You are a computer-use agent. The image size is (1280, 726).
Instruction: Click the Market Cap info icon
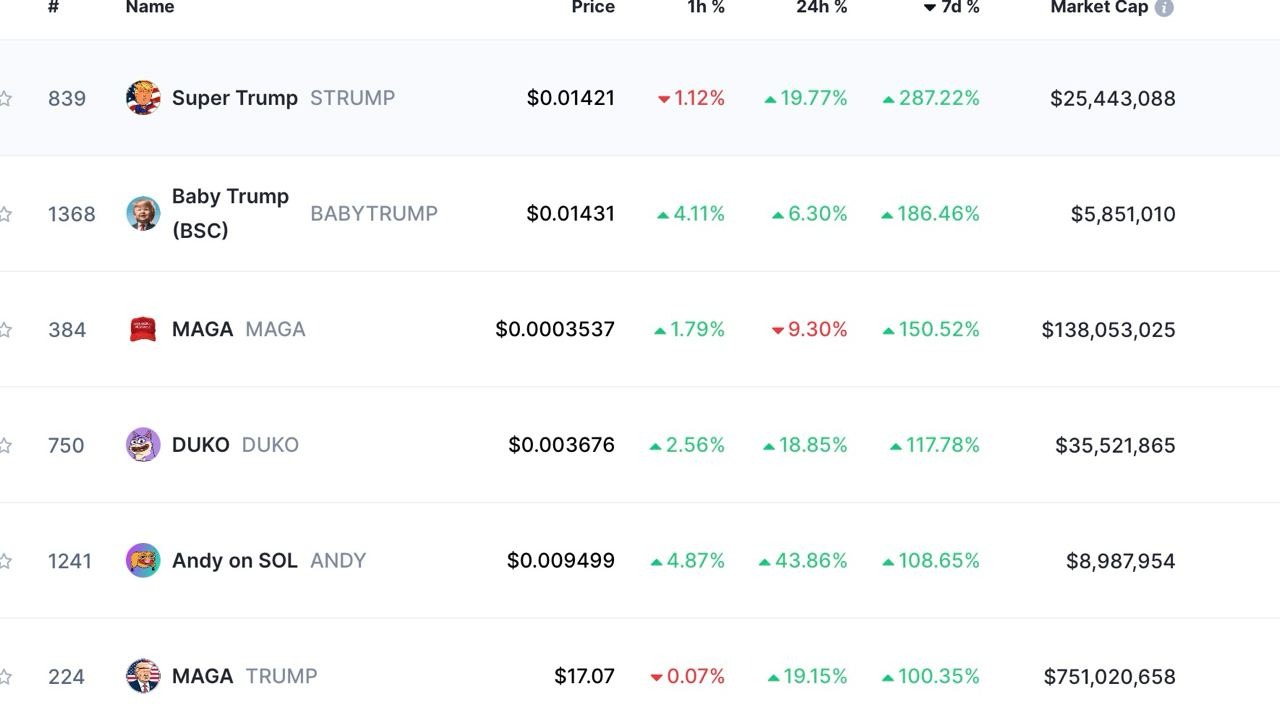[1164, 8]
